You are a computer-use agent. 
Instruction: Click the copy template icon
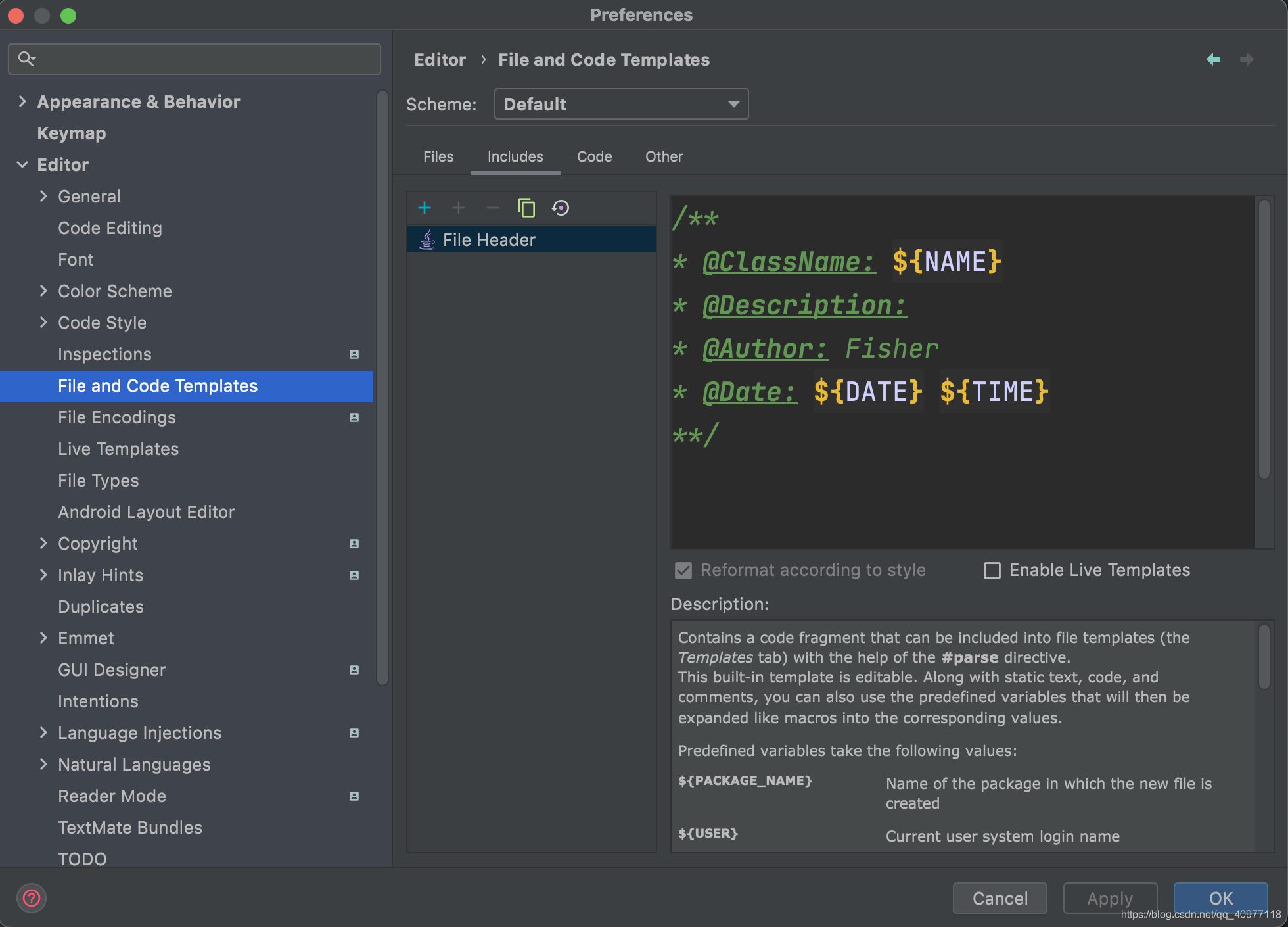pos(526,207)
